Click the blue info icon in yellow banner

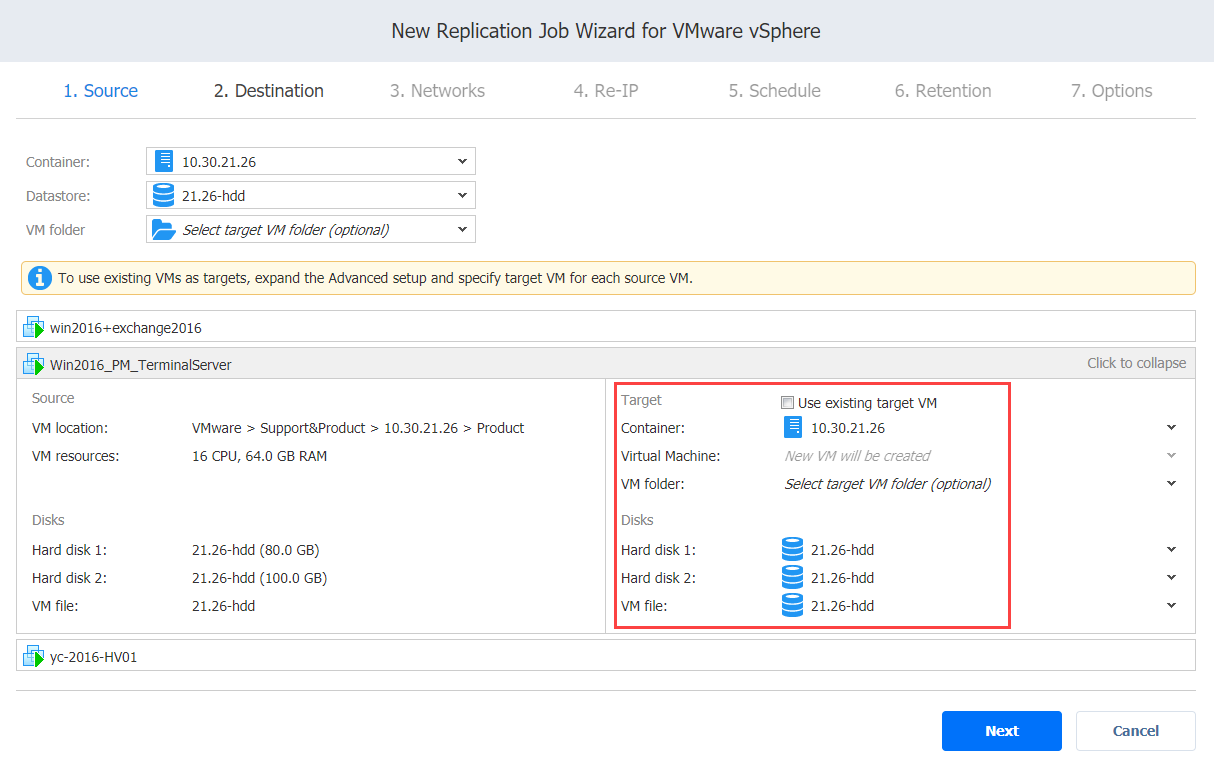[x=40, y=278]
